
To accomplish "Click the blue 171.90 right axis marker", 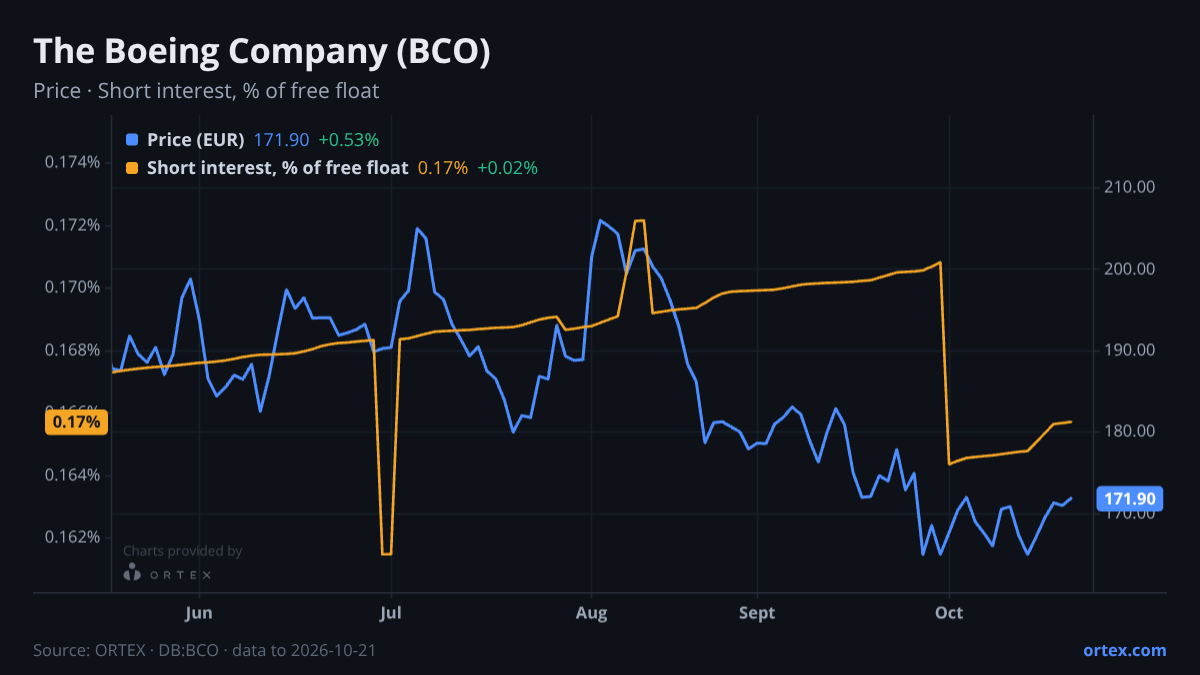I will [1131, 498].
